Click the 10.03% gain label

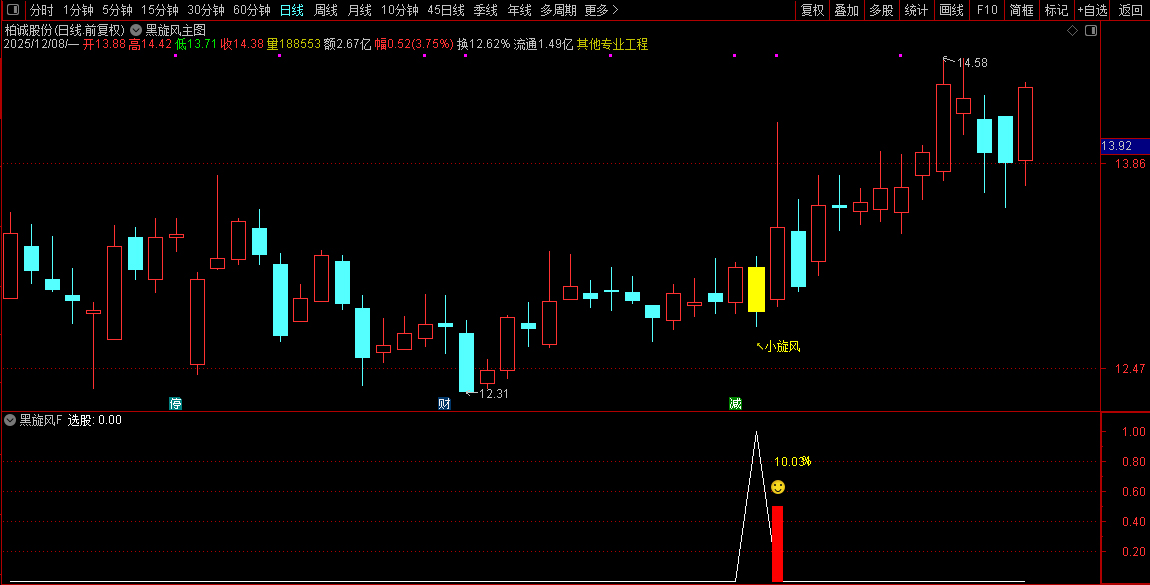click(793, 461)
